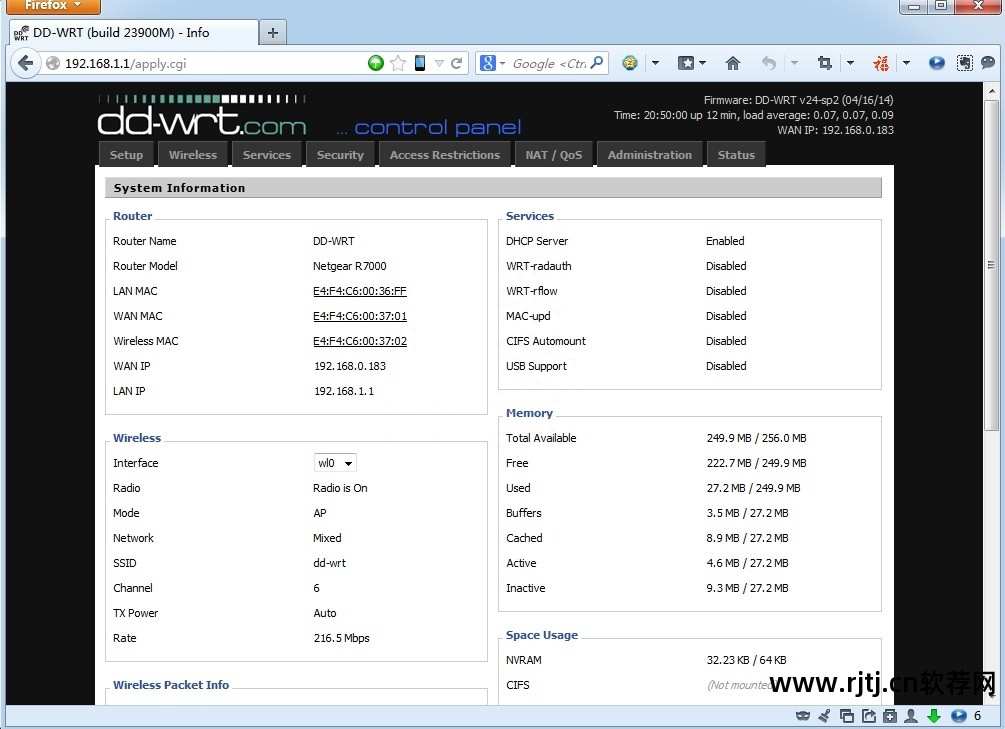This screenshot has height=729, width=1005.
Task: Expand the search engine selector arrow
Action: point(502,63)
